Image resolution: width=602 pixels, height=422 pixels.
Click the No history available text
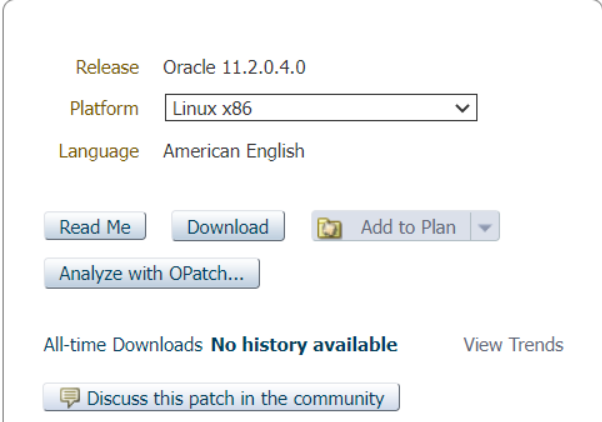(x=304, y=345)
